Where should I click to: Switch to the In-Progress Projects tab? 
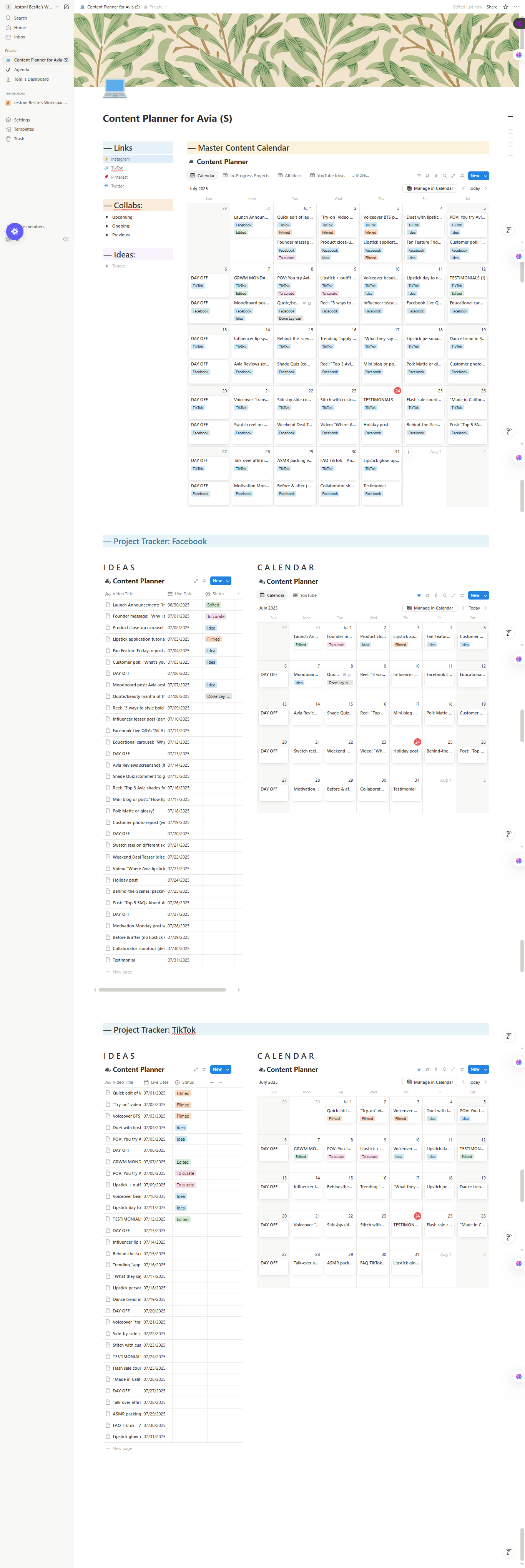[246, 175]
